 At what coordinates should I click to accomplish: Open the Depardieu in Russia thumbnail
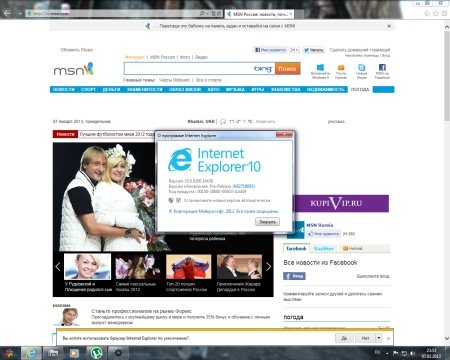(239, 267)
